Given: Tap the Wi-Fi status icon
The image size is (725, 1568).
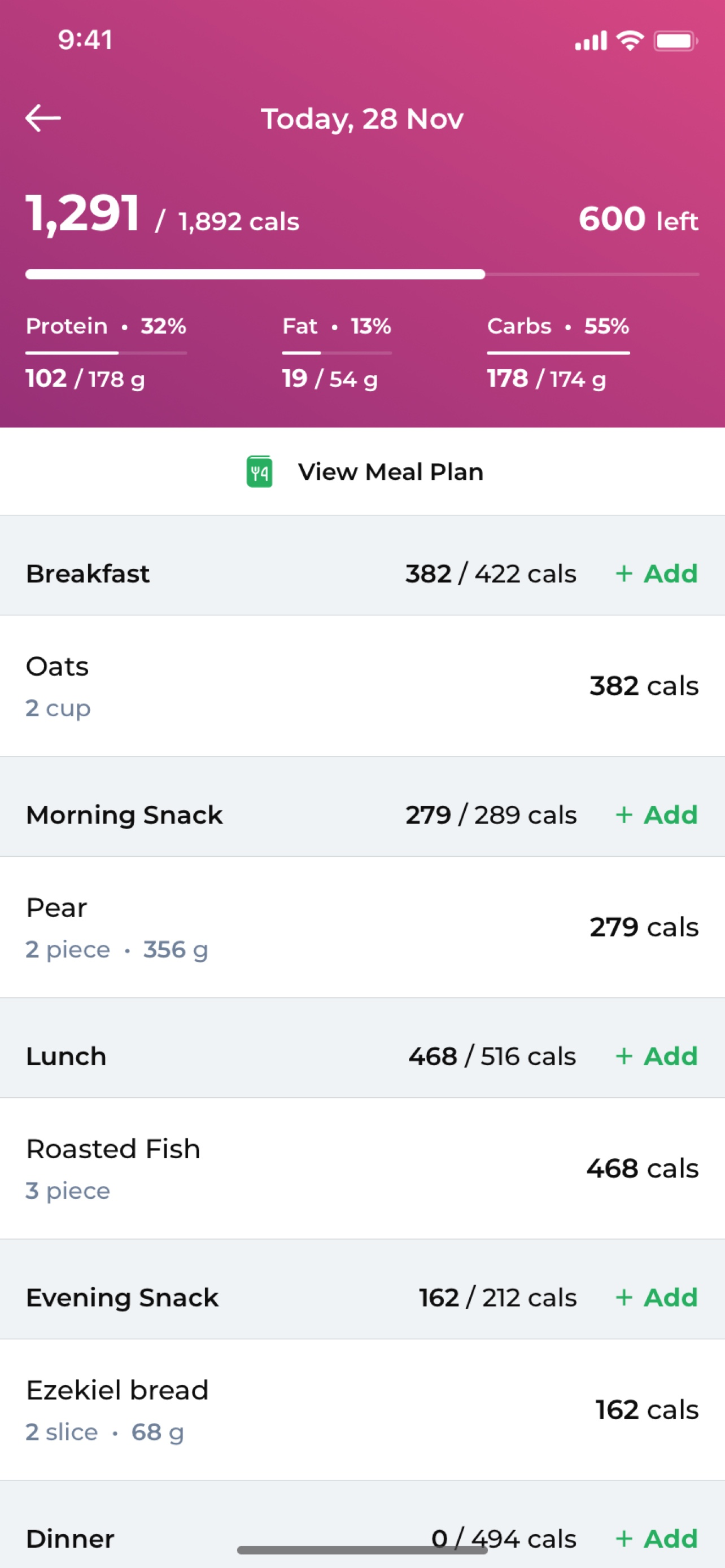Looking at the screenshot, I should click(x=630, y=41).
